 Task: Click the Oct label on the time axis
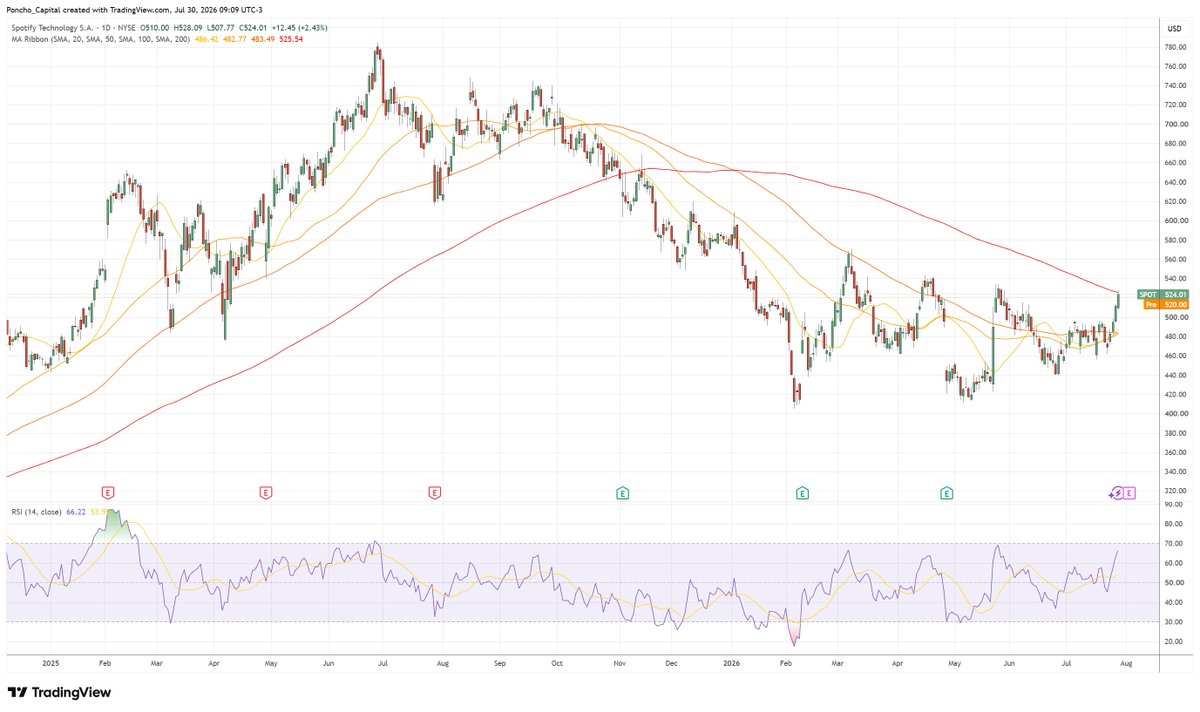(x=558, y=663)
